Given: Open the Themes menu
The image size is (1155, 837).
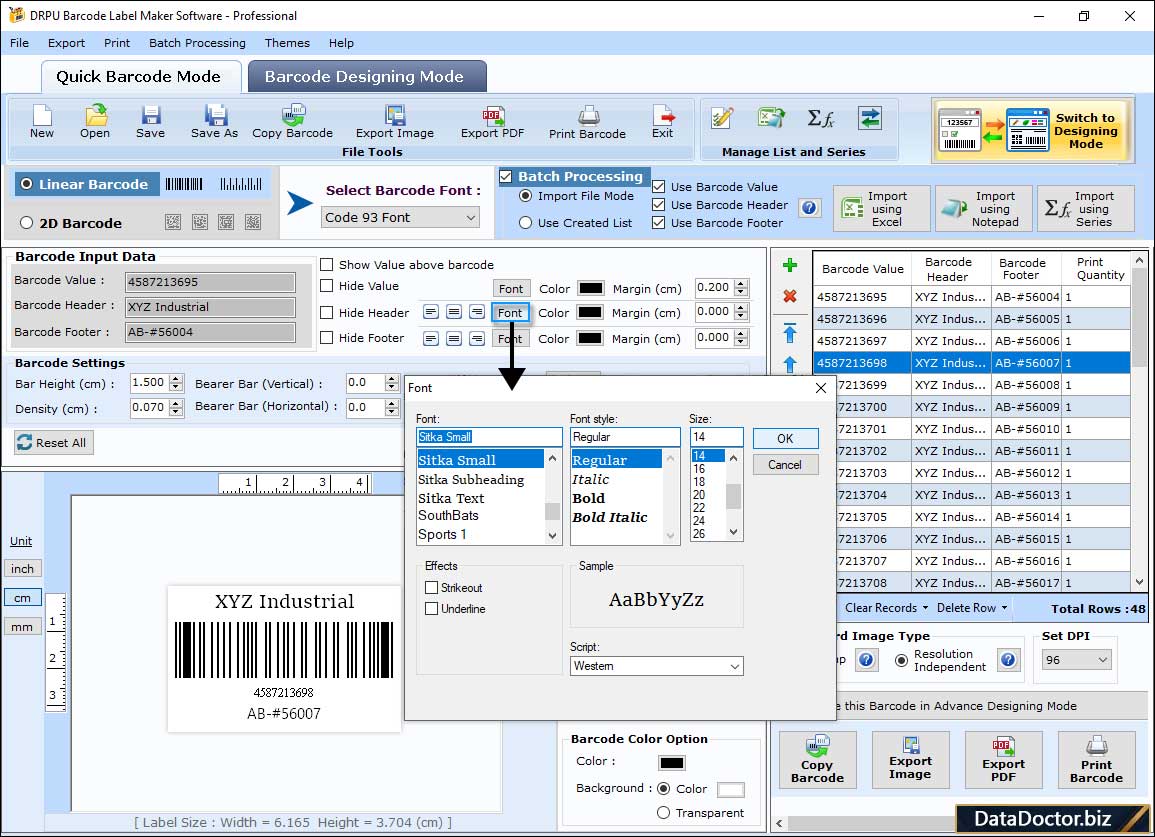Looking at the screenshot, I should (x=287, y=43).
